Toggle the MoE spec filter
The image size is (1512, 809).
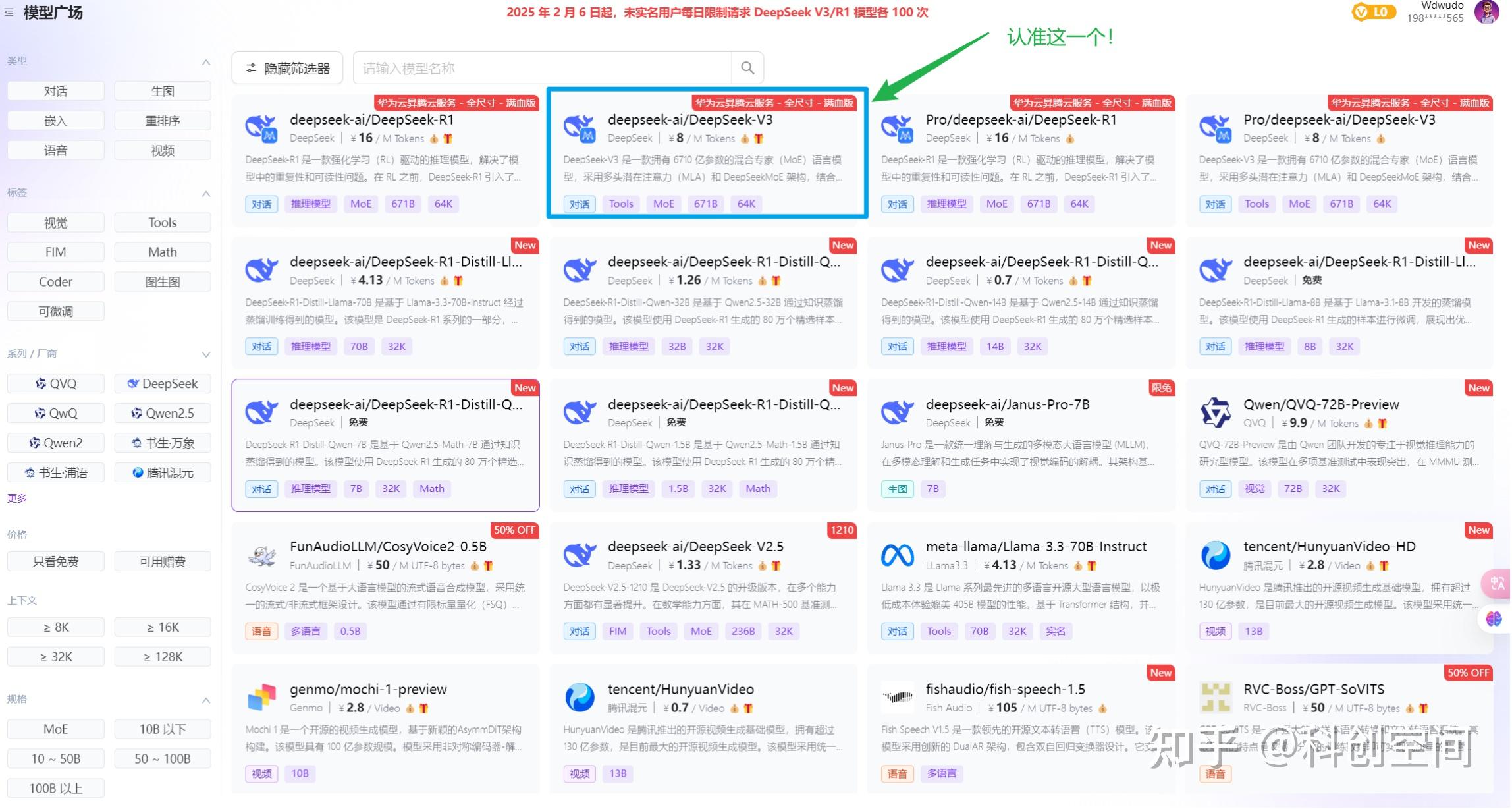(x=55, y=729)
